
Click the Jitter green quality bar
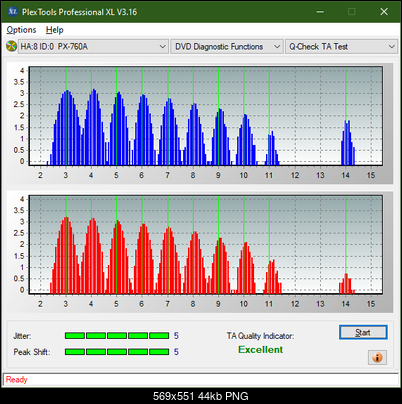coord(117,336)
